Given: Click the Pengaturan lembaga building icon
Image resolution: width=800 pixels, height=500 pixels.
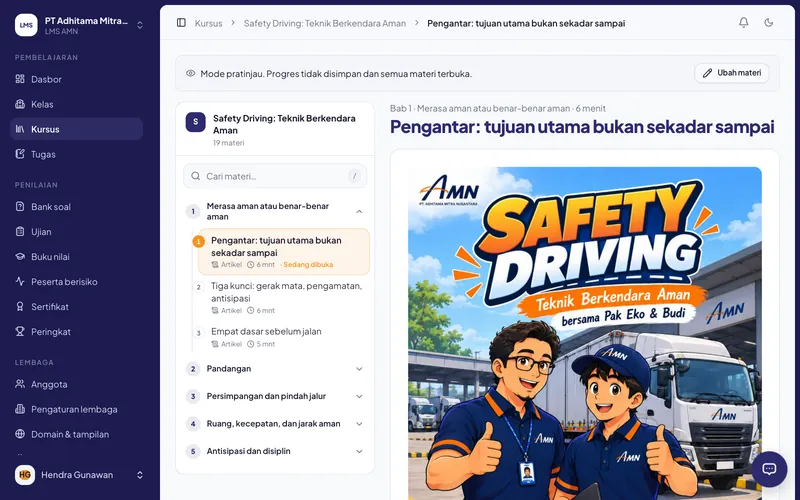Looking at the screenshot, I should 20,409.
